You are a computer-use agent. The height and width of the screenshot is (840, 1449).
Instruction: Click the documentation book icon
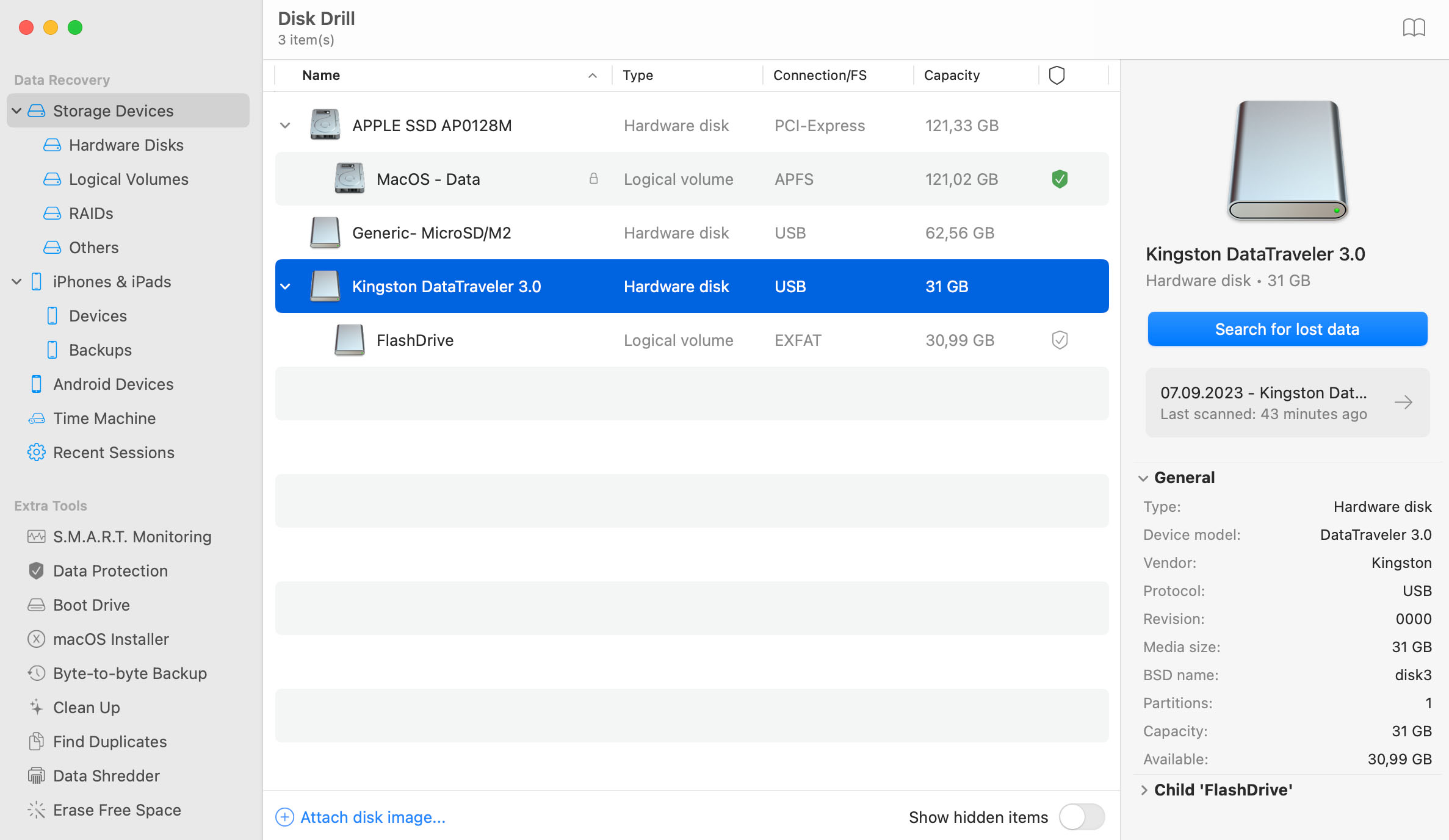(x=1415, y=27)
